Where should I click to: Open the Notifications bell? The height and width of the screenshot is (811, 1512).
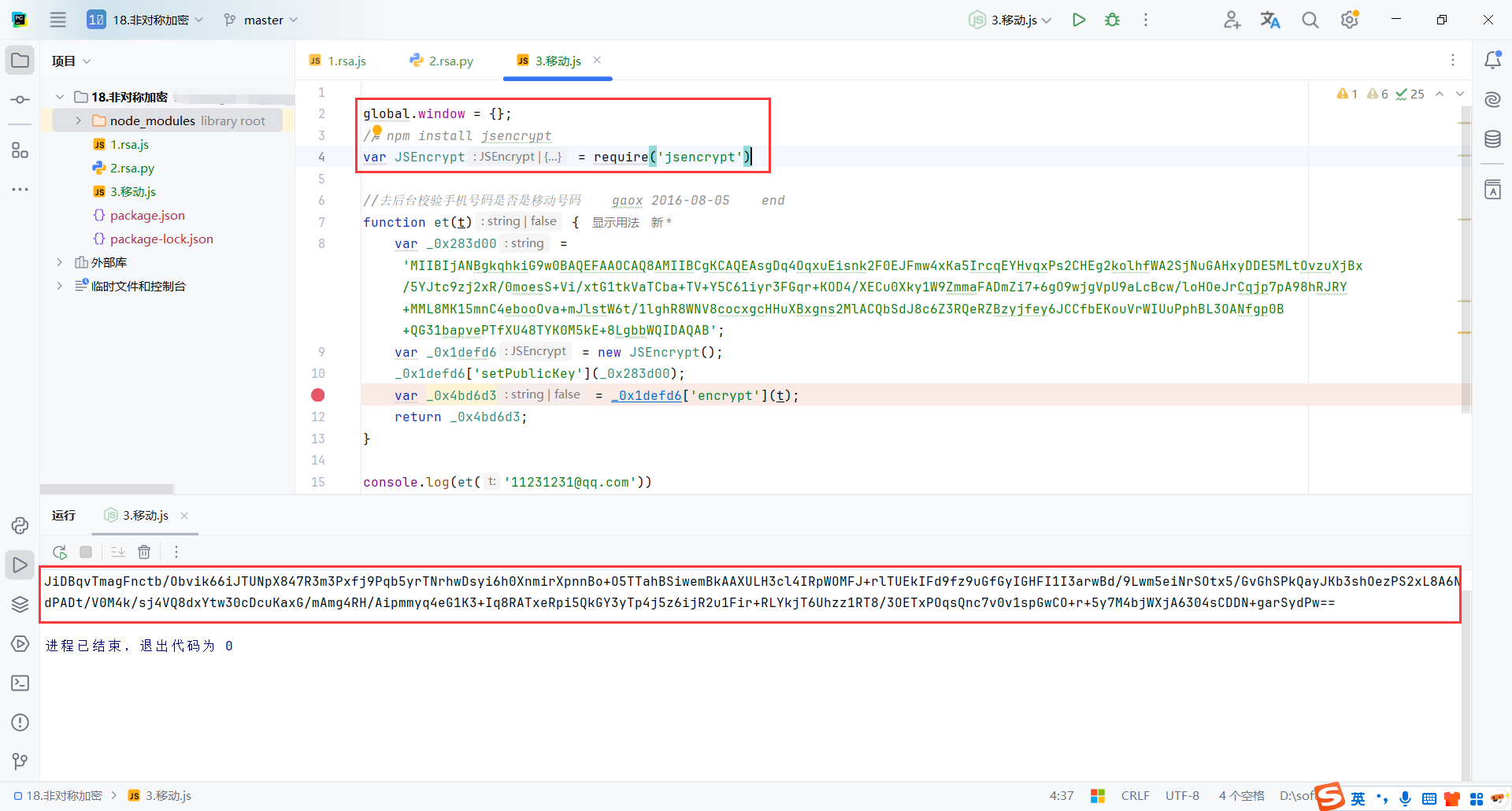(x=1492, y=60)
